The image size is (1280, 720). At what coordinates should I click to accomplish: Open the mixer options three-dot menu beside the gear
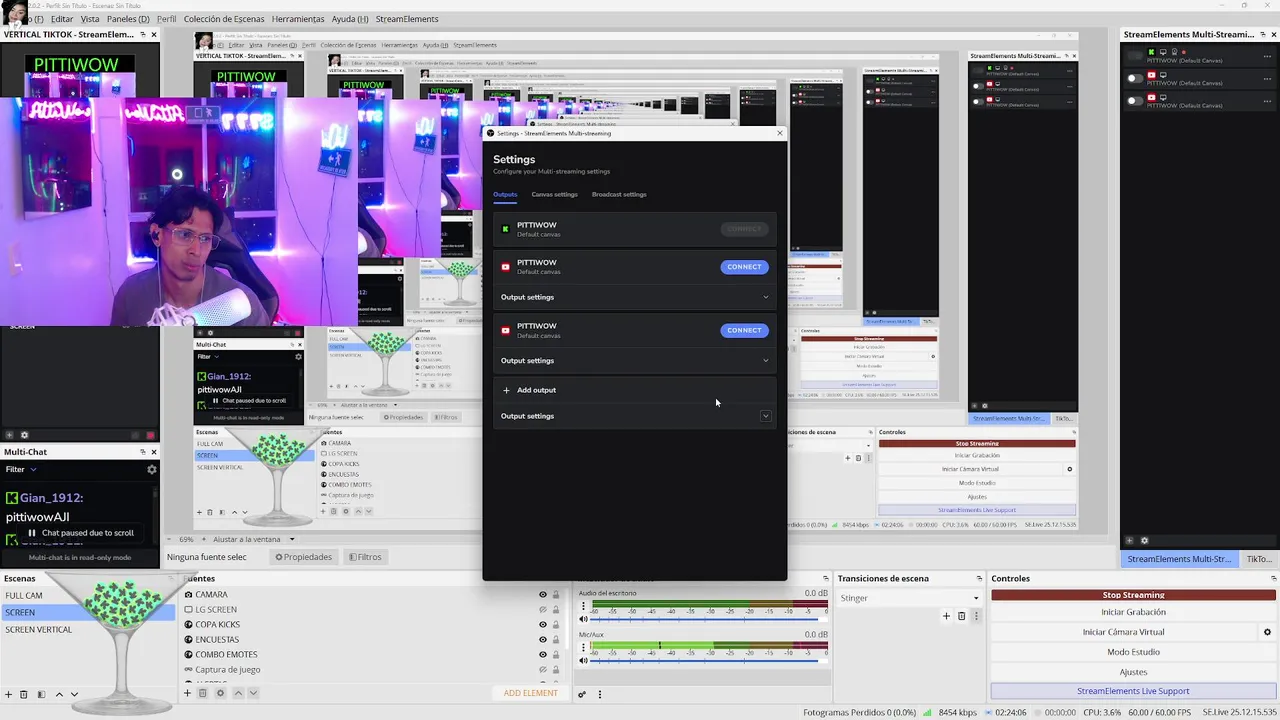pos(600,694)
